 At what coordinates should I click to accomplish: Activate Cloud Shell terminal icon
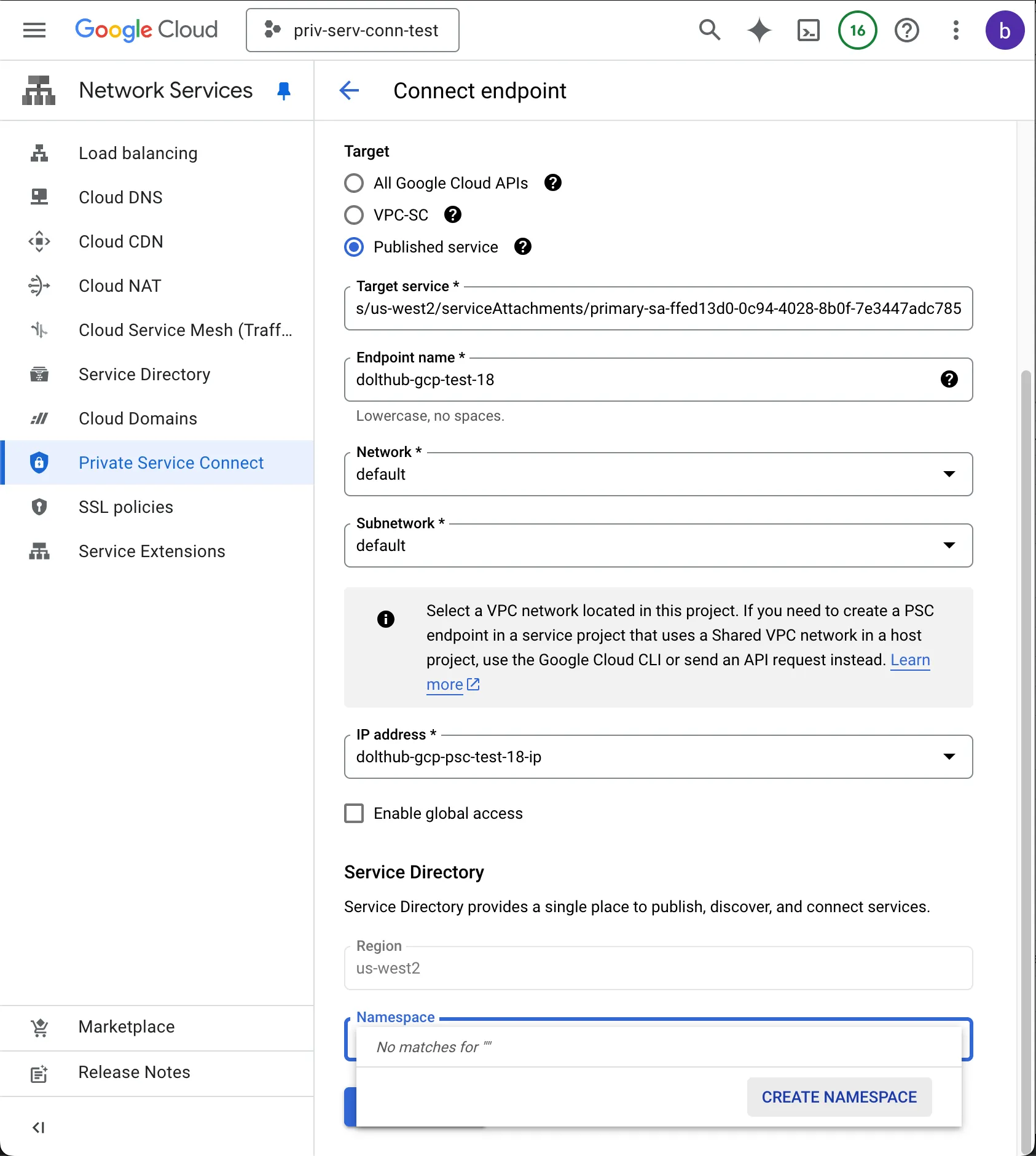(x=808, y=30)
